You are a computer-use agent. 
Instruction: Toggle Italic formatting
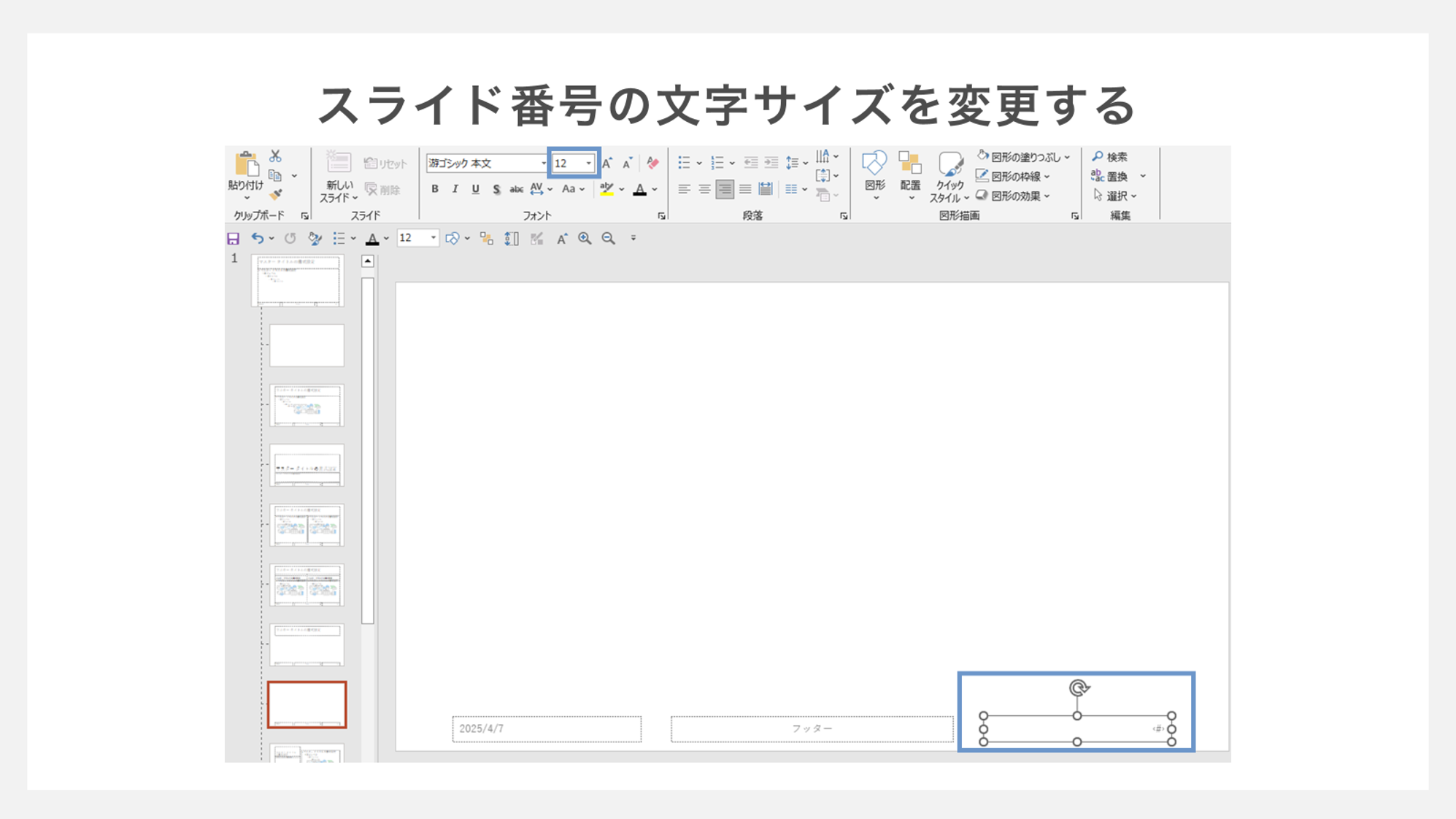point(455,189)
